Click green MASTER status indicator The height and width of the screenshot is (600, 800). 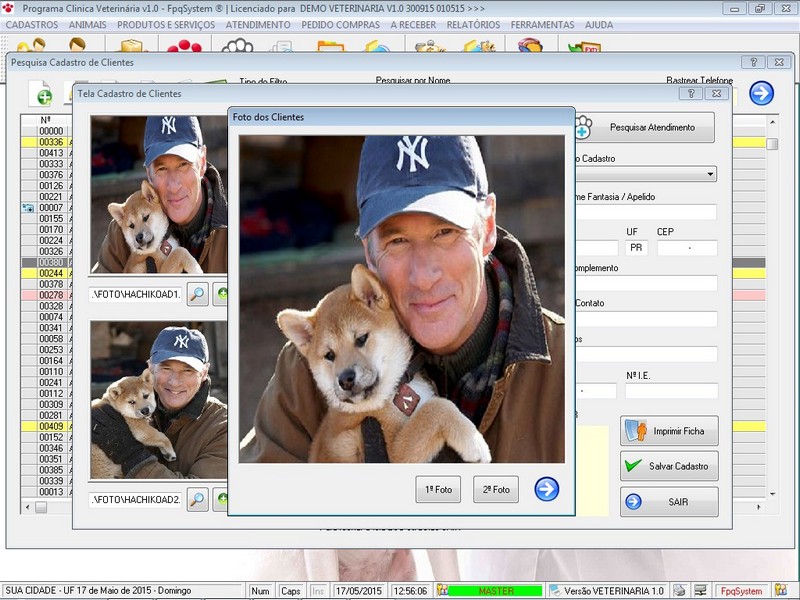click(495, 591)
